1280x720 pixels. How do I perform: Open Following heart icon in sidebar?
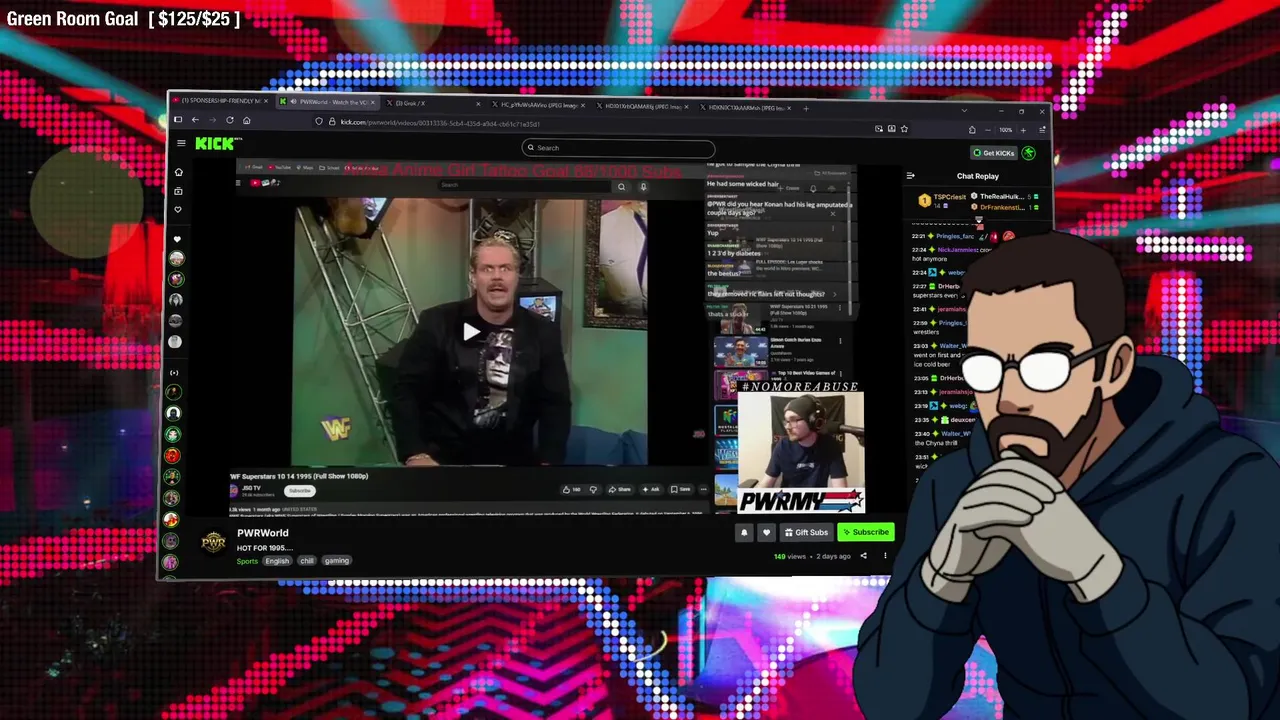coord(178,210)
